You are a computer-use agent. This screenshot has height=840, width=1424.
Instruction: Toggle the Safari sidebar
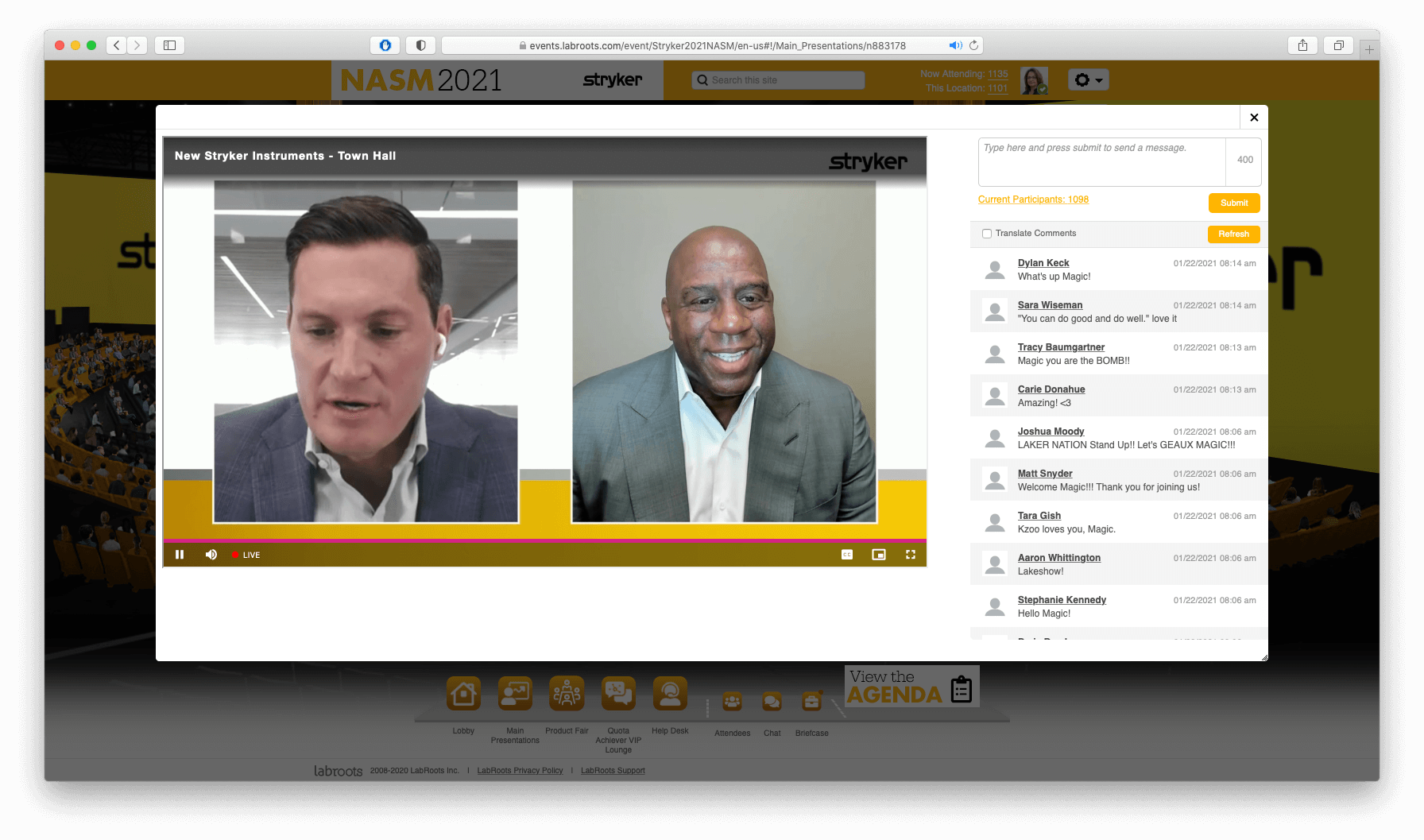click(169, 45)
